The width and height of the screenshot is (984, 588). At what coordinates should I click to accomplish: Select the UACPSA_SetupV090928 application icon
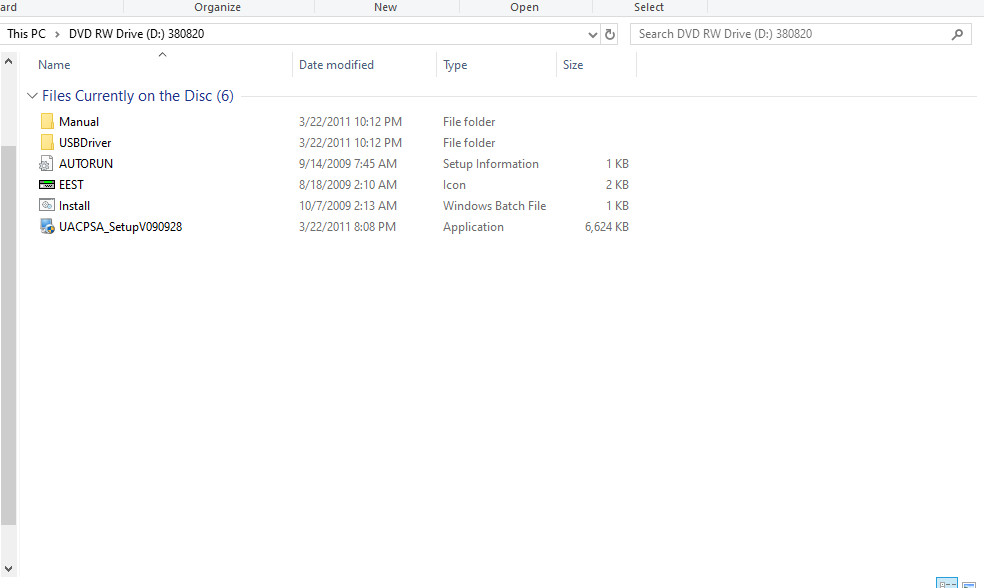[47, 227]
